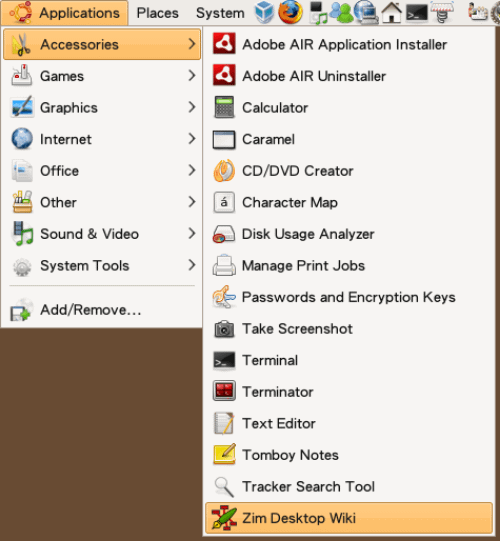The width and height of the screenshot is (500, 541).
Task: Expand the Internet submenu
Action: tap(102, 139)
